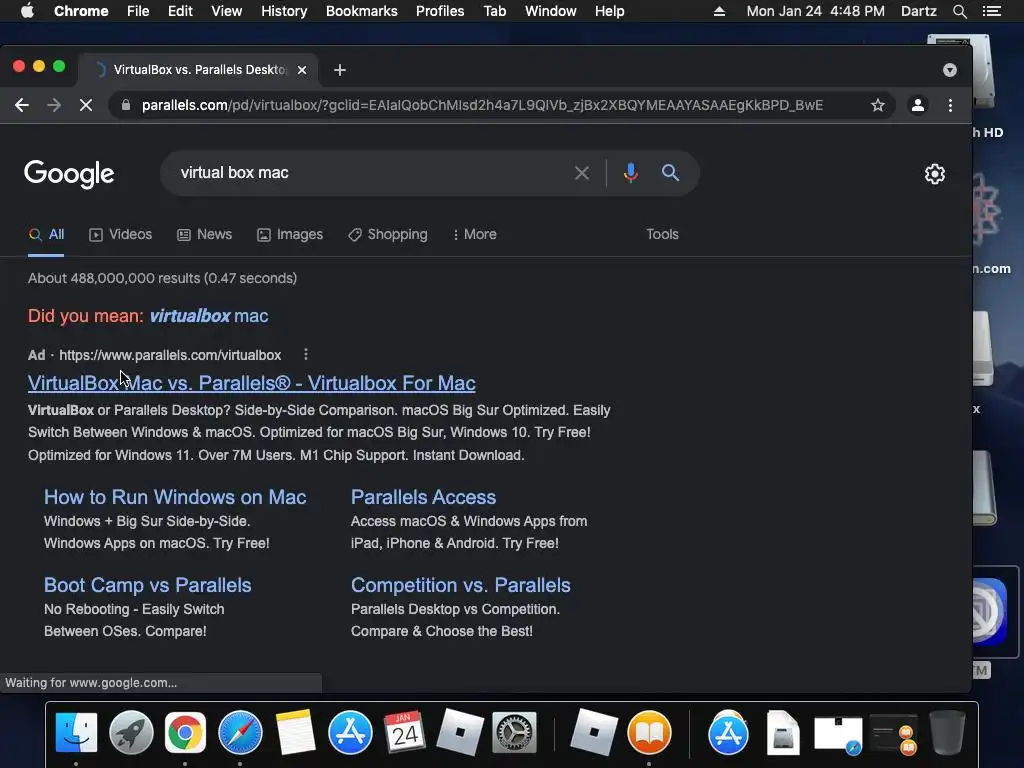
Task: Open the tab search dropdown arrow
Action: [950, 70]
